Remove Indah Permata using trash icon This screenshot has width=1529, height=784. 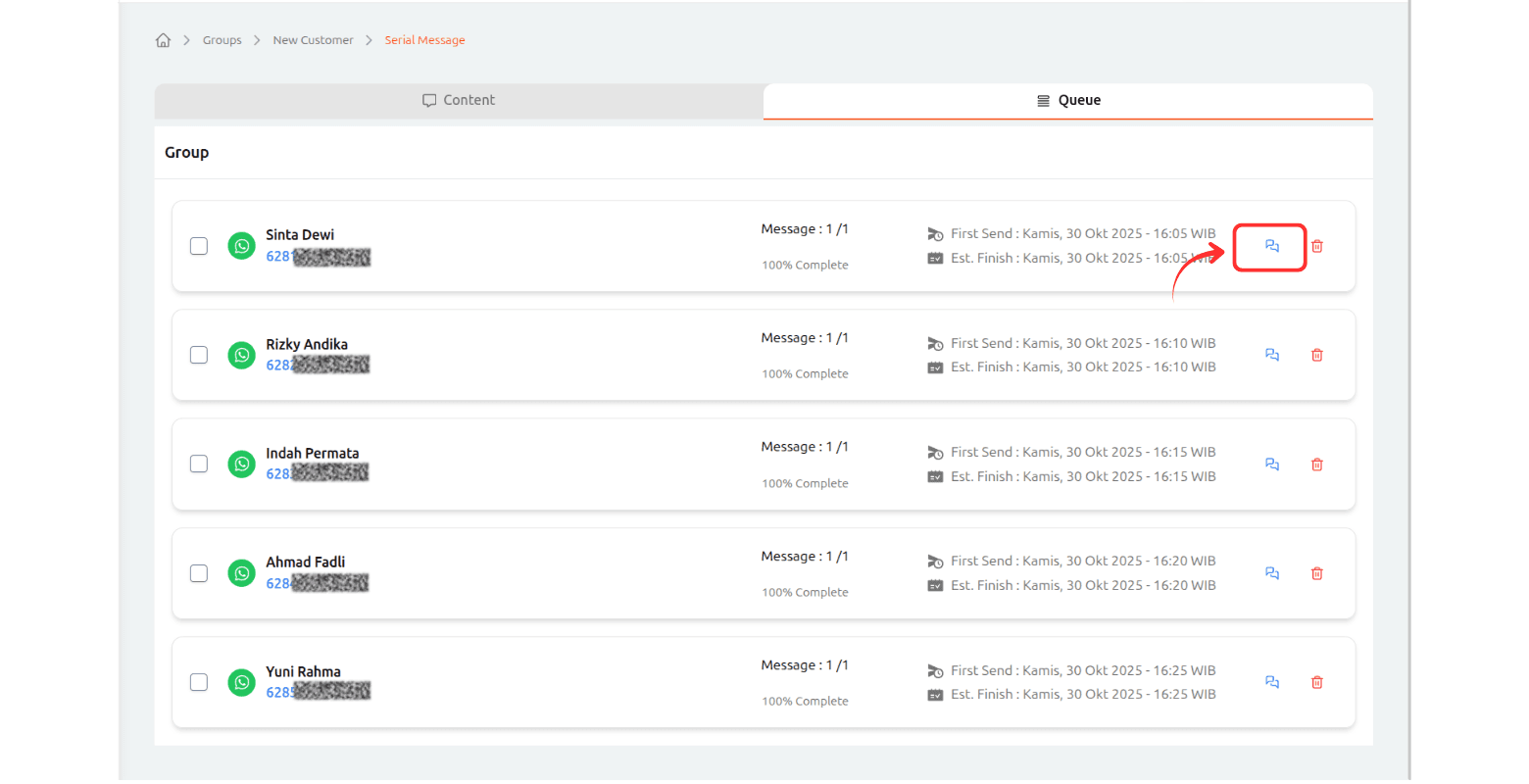(1316, 465)
